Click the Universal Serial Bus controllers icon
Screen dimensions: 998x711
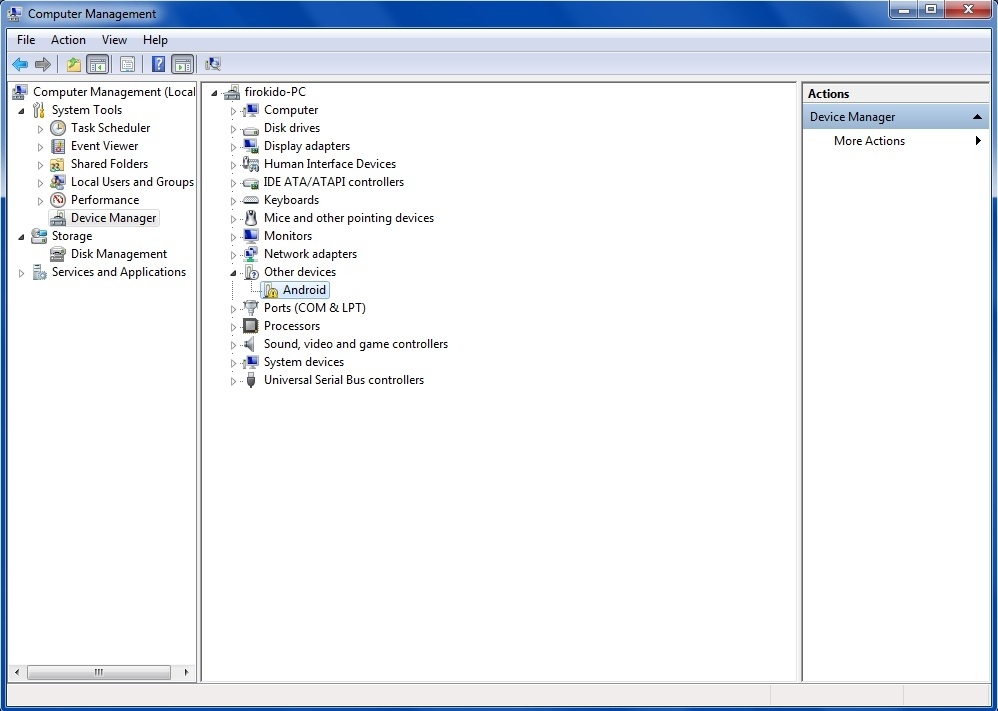pos(251,380)
